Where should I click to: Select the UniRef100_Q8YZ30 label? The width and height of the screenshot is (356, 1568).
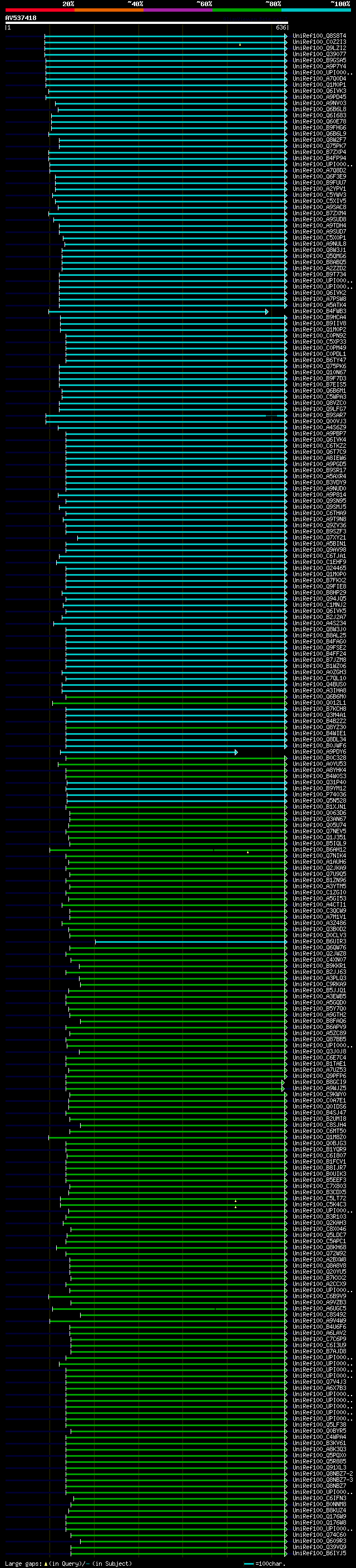coord(319,728)
